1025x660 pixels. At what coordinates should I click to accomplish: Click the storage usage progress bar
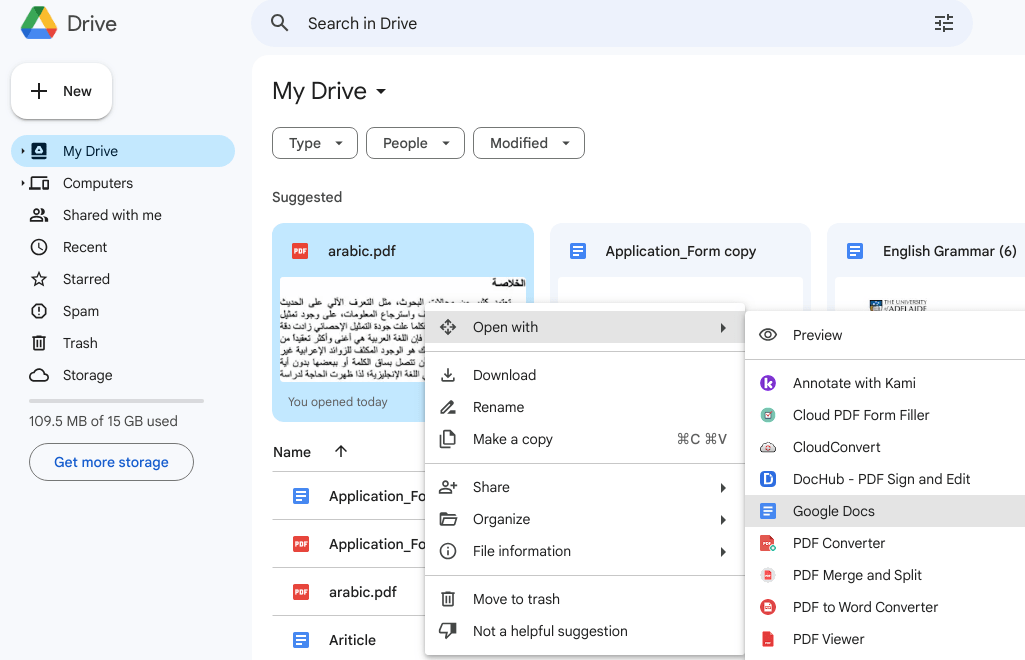pos(116,401)
